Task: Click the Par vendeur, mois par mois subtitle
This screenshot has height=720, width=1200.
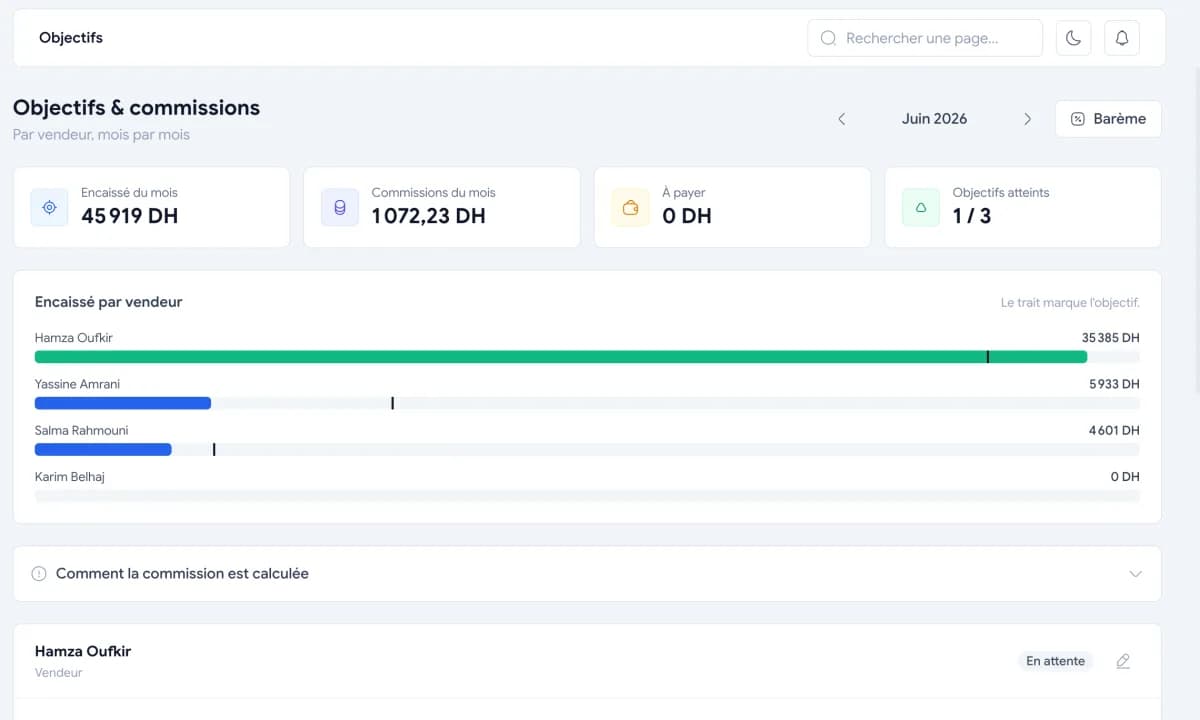Action: coord(101,135)
